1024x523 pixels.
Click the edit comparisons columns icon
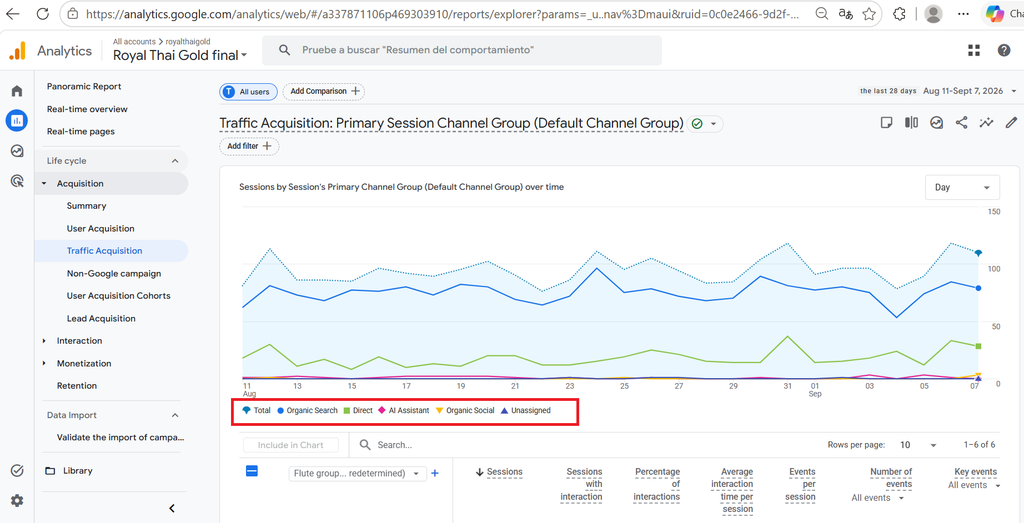pos(911,123)
